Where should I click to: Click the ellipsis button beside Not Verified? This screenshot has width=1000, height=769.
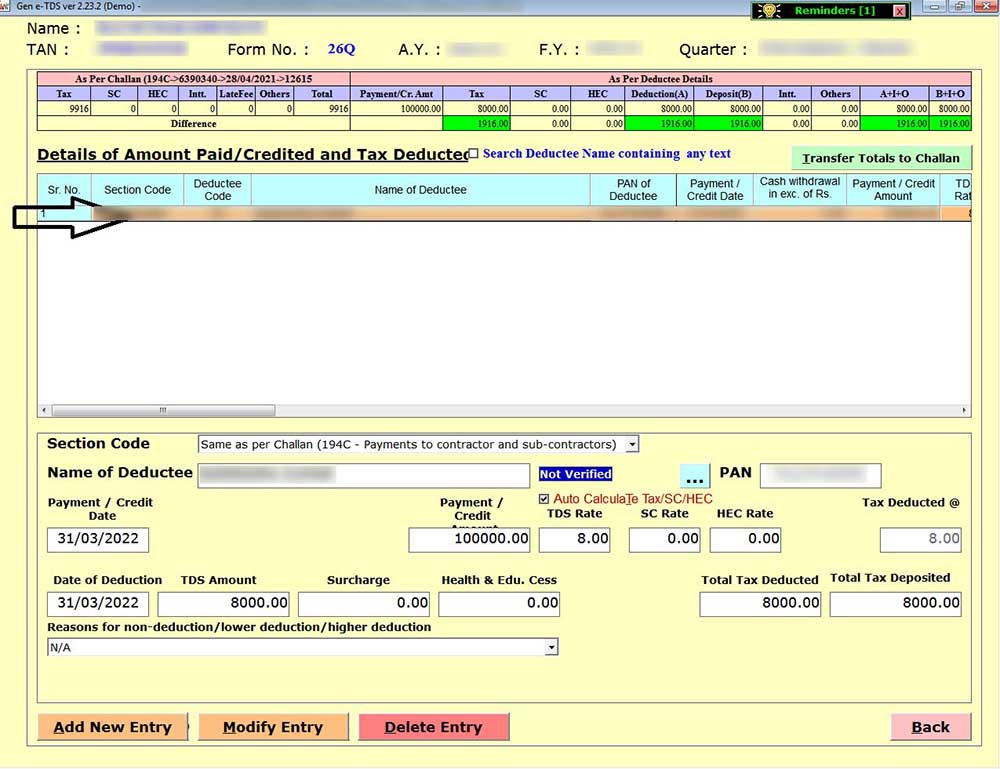point(695,476)
